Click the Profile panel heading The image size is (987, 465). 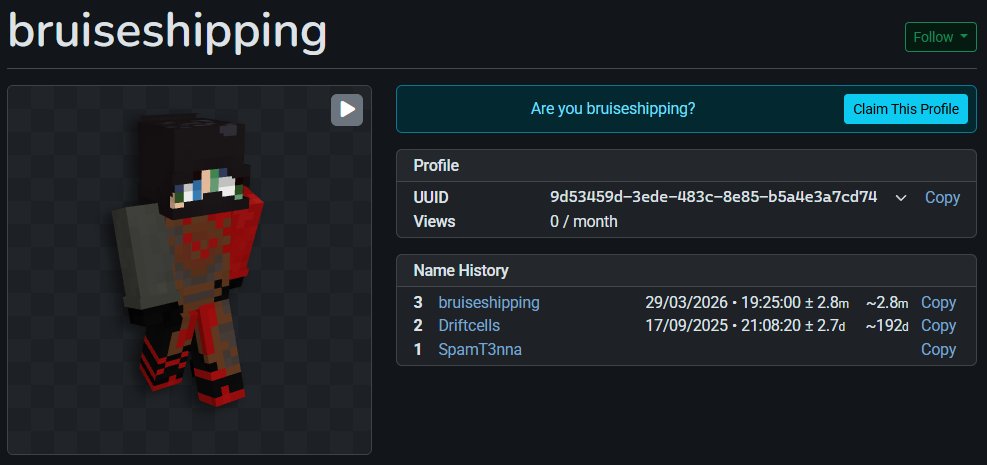pos(436,166)
